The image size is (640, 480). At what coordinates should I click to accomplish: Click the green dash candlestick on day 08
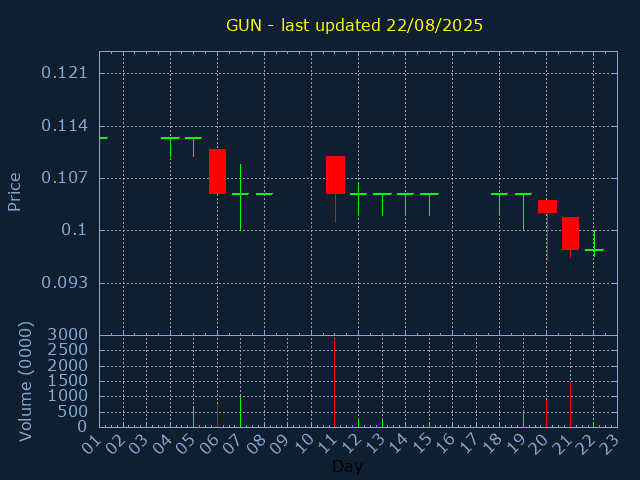coord(264,194)
